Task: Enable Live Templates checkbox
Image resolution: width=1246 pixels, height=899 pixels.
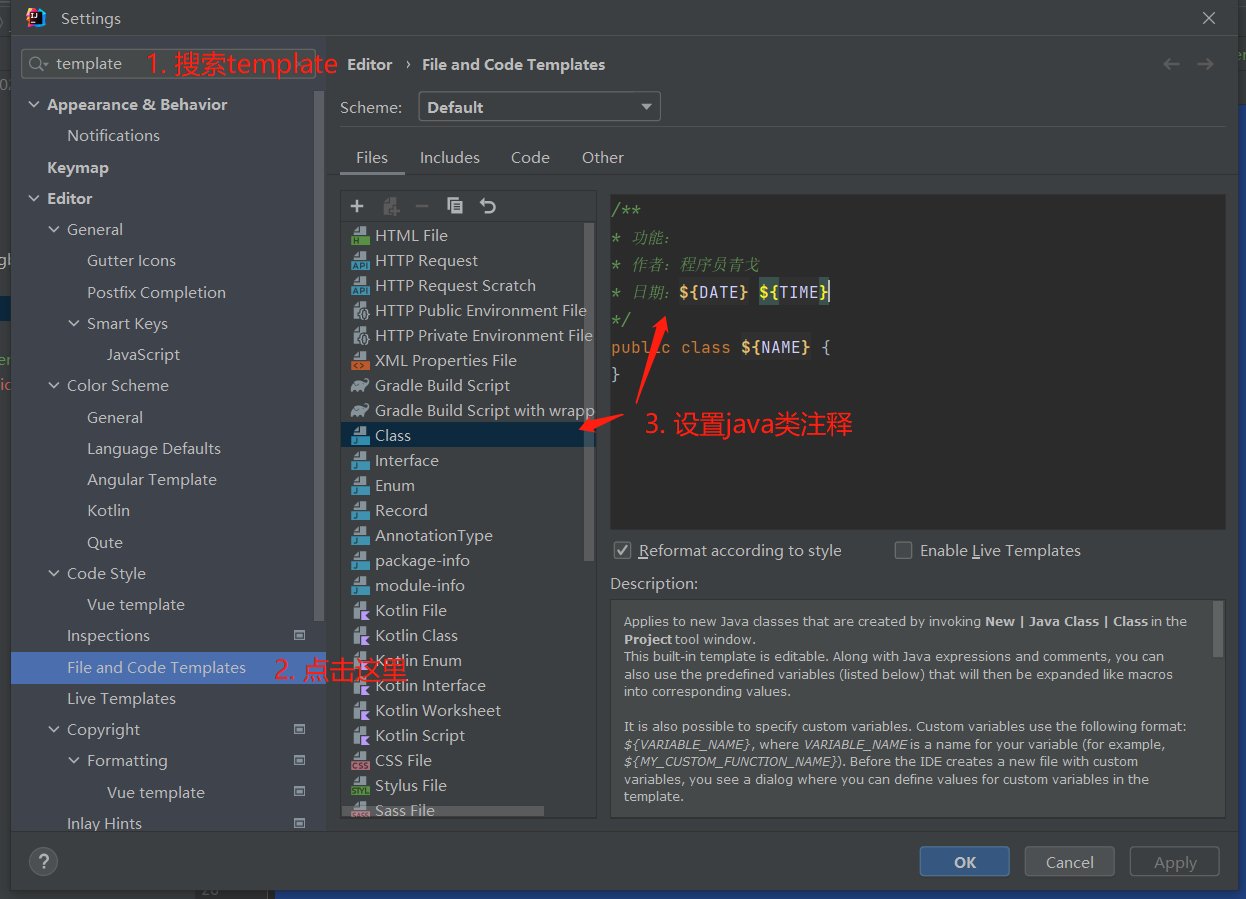Action: tap(903, 551)
